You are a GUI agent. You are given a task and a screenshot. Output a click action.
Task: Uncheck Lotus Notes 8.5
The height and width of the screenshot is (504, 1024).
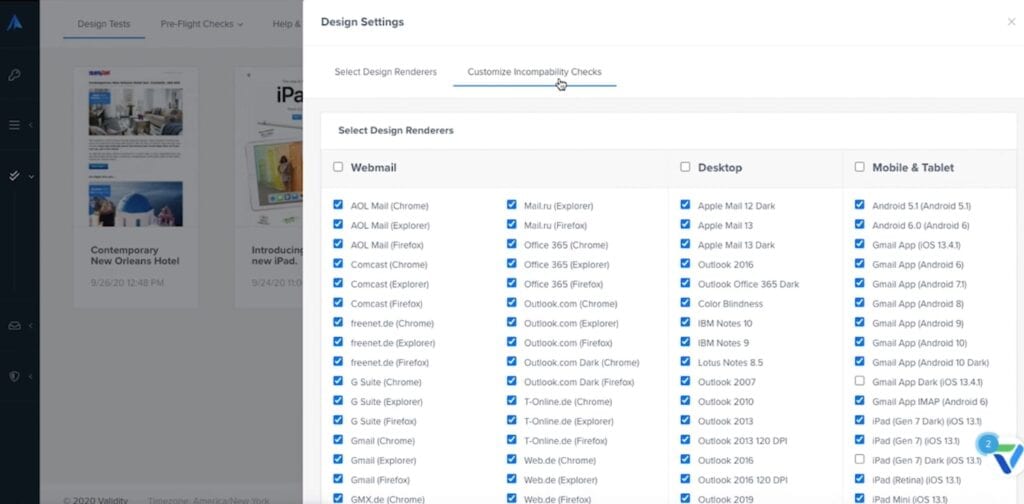684,361
